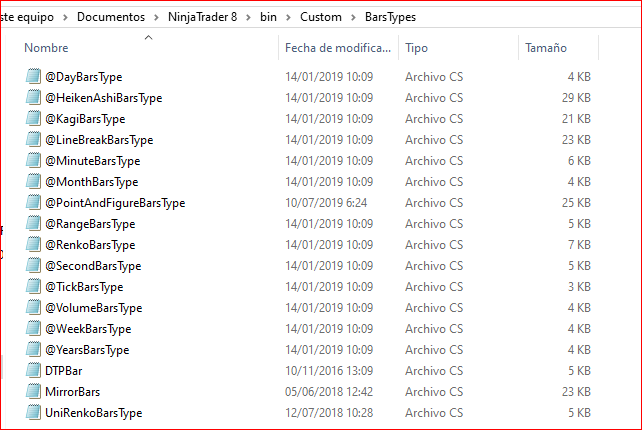
Task: Select the MirrorBars file icon
Action: [33, 391]
